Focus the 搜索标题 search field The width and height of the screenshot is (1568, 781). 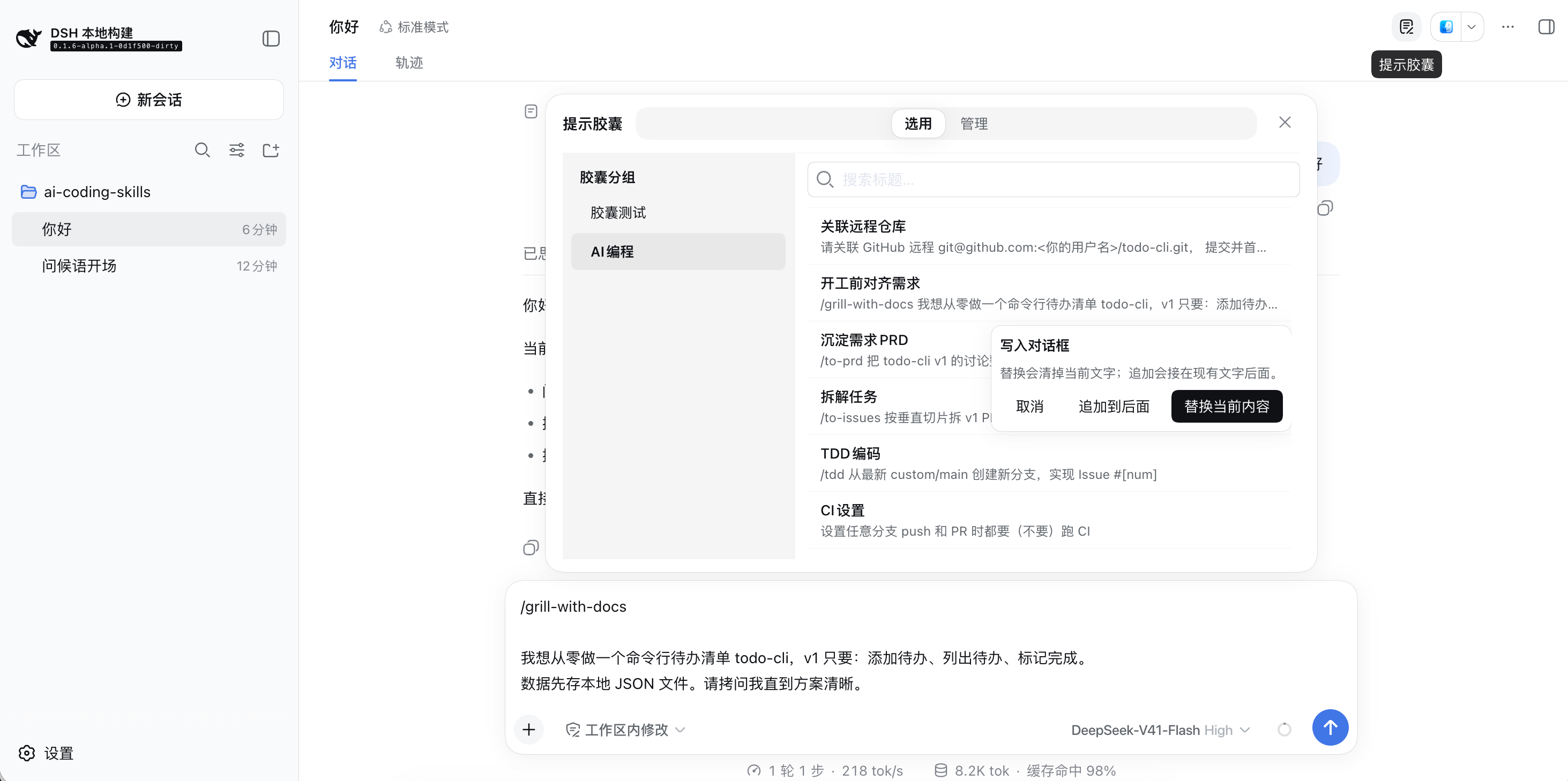point(1053,179)
